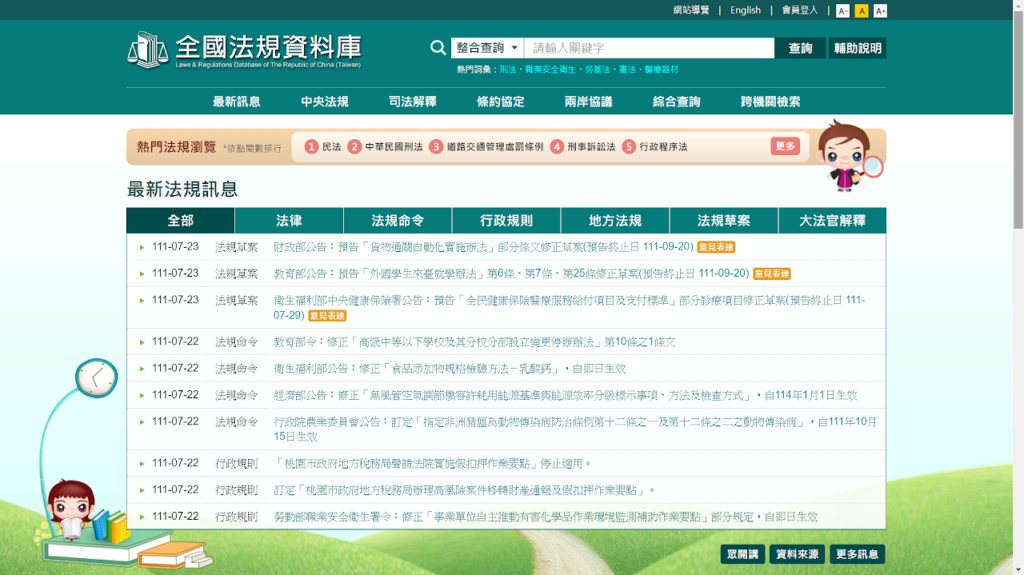This screenshot has width=1024, height=575.
Task: Click the keyword search input field
Action: 649,48
